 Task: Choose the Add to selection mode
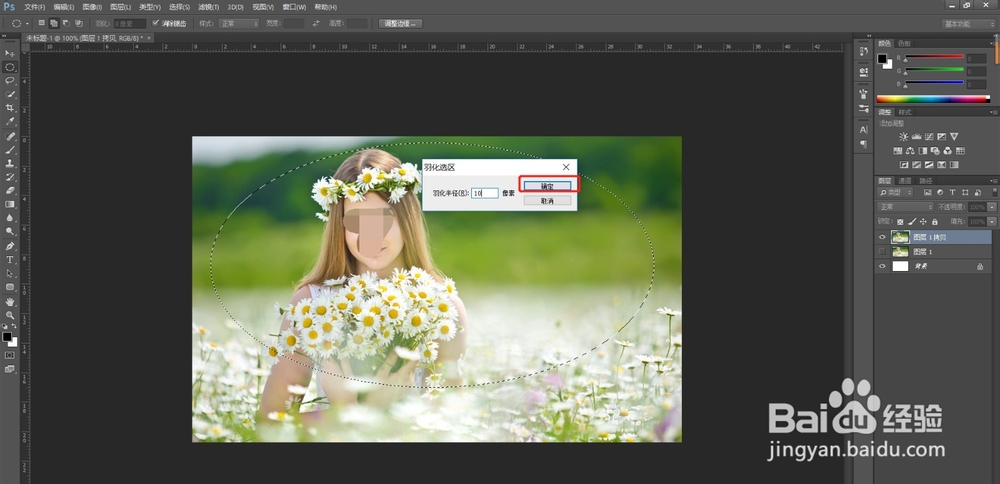click(54, 24)
